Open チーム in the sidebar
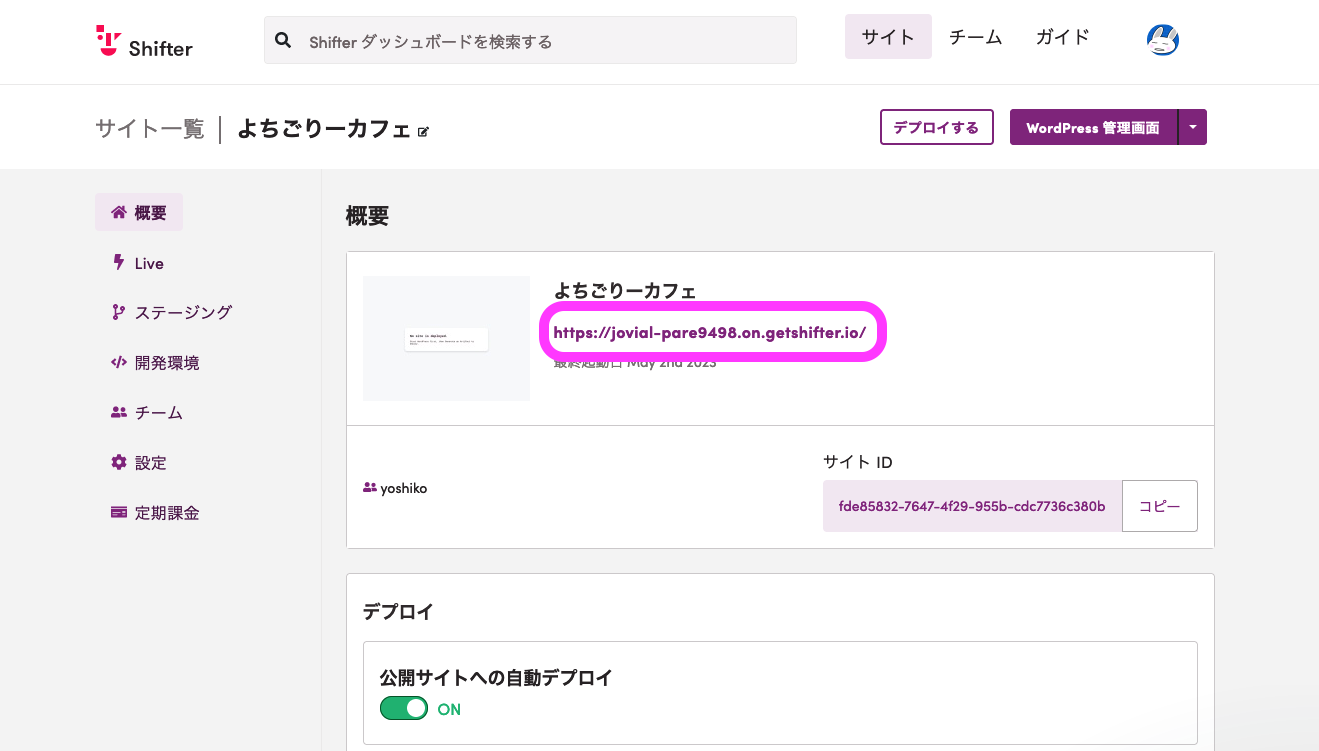 pos(146,412)
